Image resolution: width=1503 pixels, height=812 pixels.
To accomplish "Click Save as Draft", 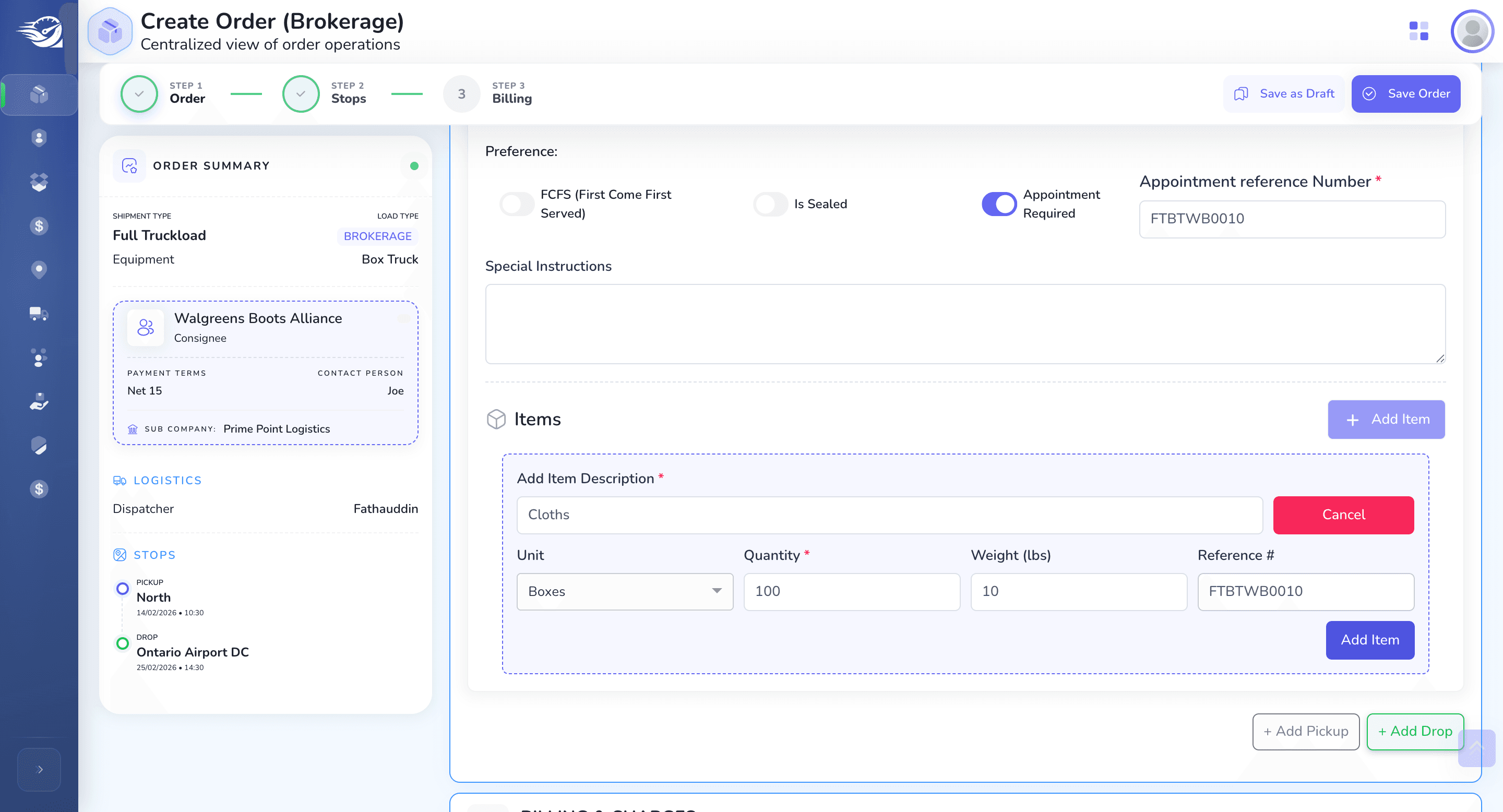I will (x=1284, y=93).
